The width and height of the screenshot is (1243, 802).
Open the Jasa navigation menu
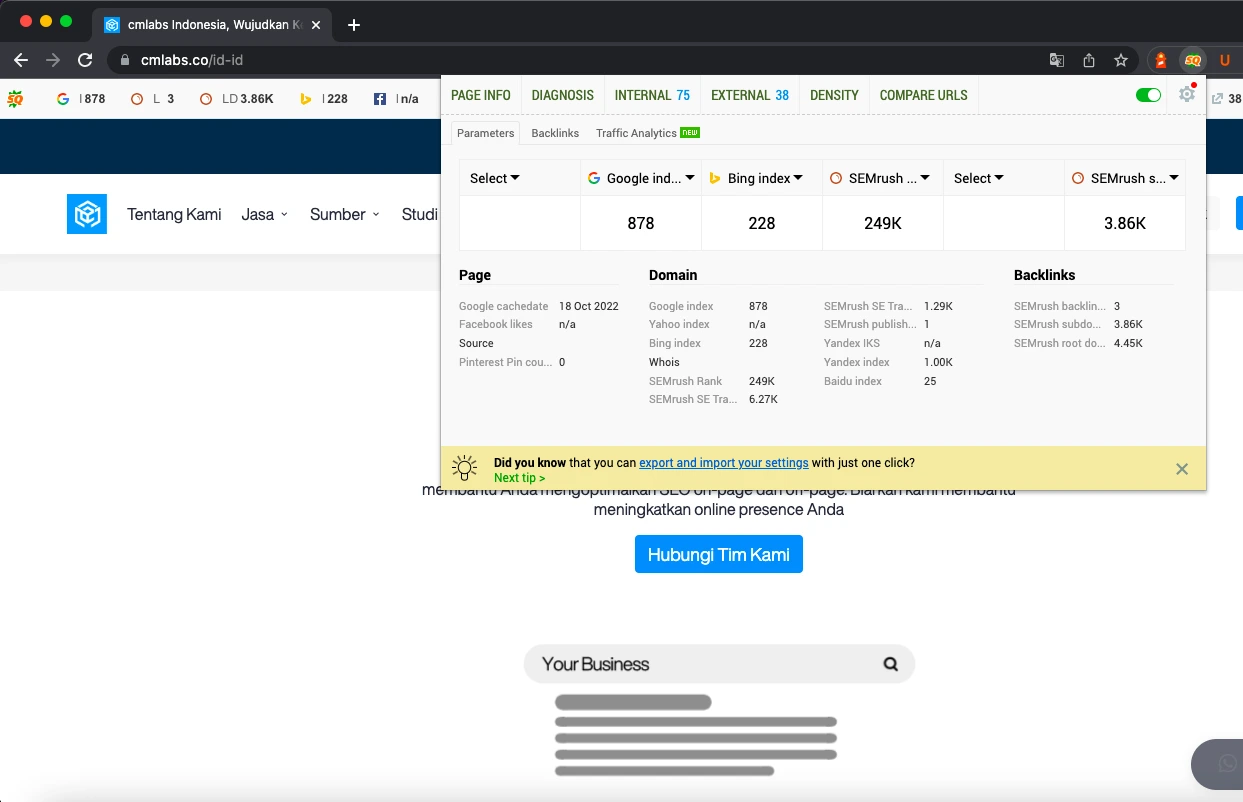click(x=265, y=214)
